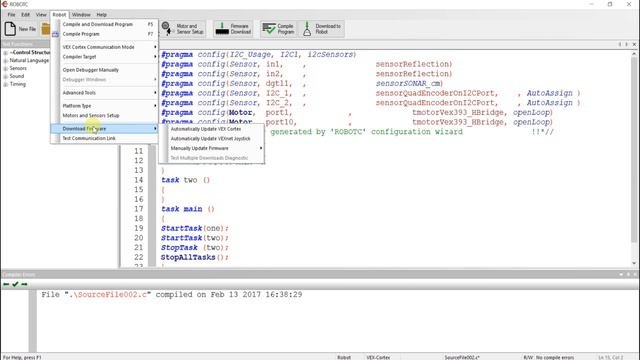The image size is (640, 360).
Task: Click the New File document icon
Action: pos(10,29)
